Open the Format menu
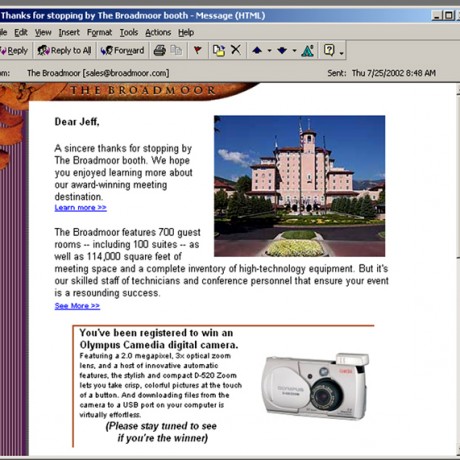This screenshot has height=460, width=460. [99, 32]
